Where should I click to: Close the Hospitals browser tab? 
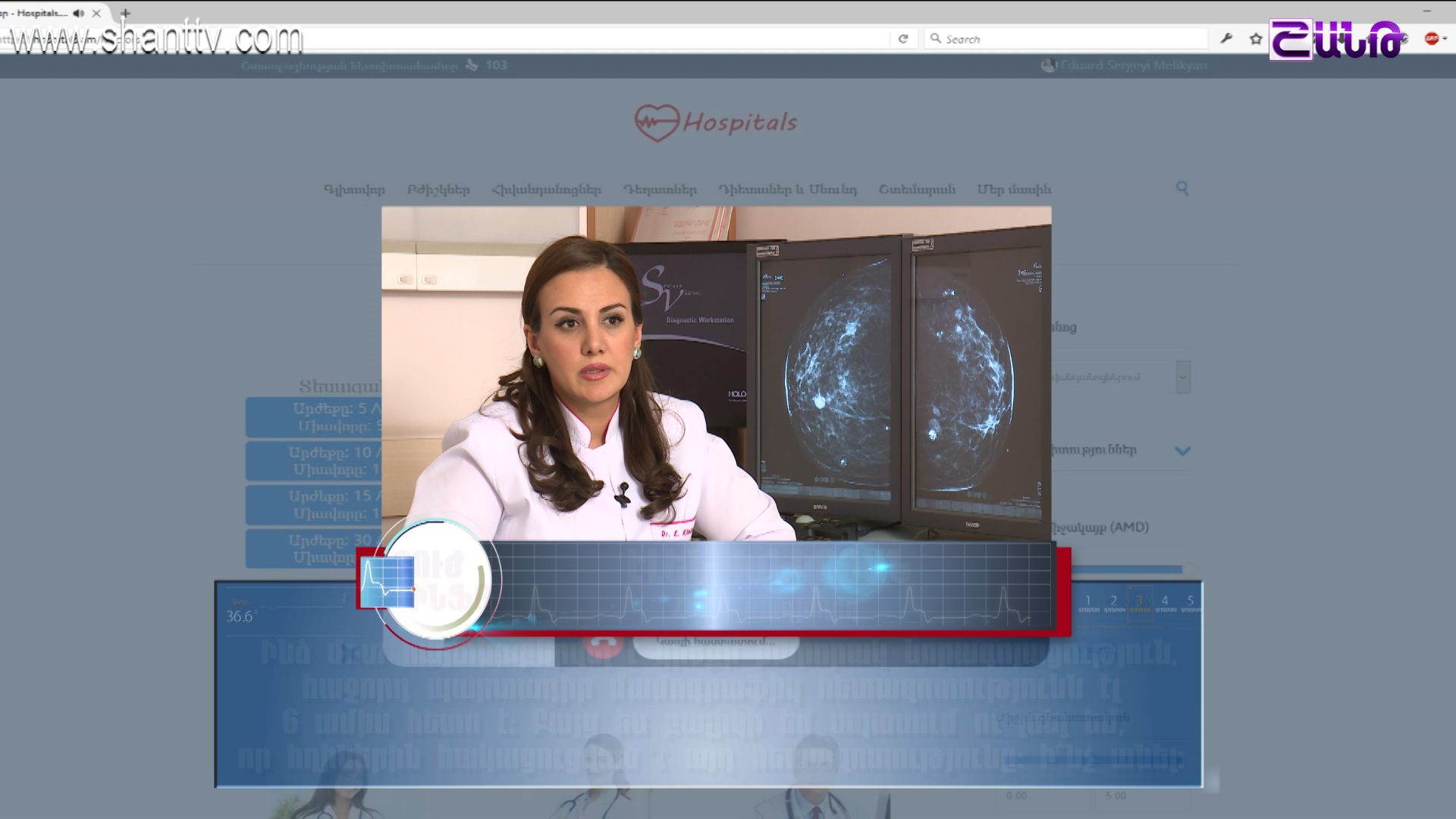click(x=96, y=13)
